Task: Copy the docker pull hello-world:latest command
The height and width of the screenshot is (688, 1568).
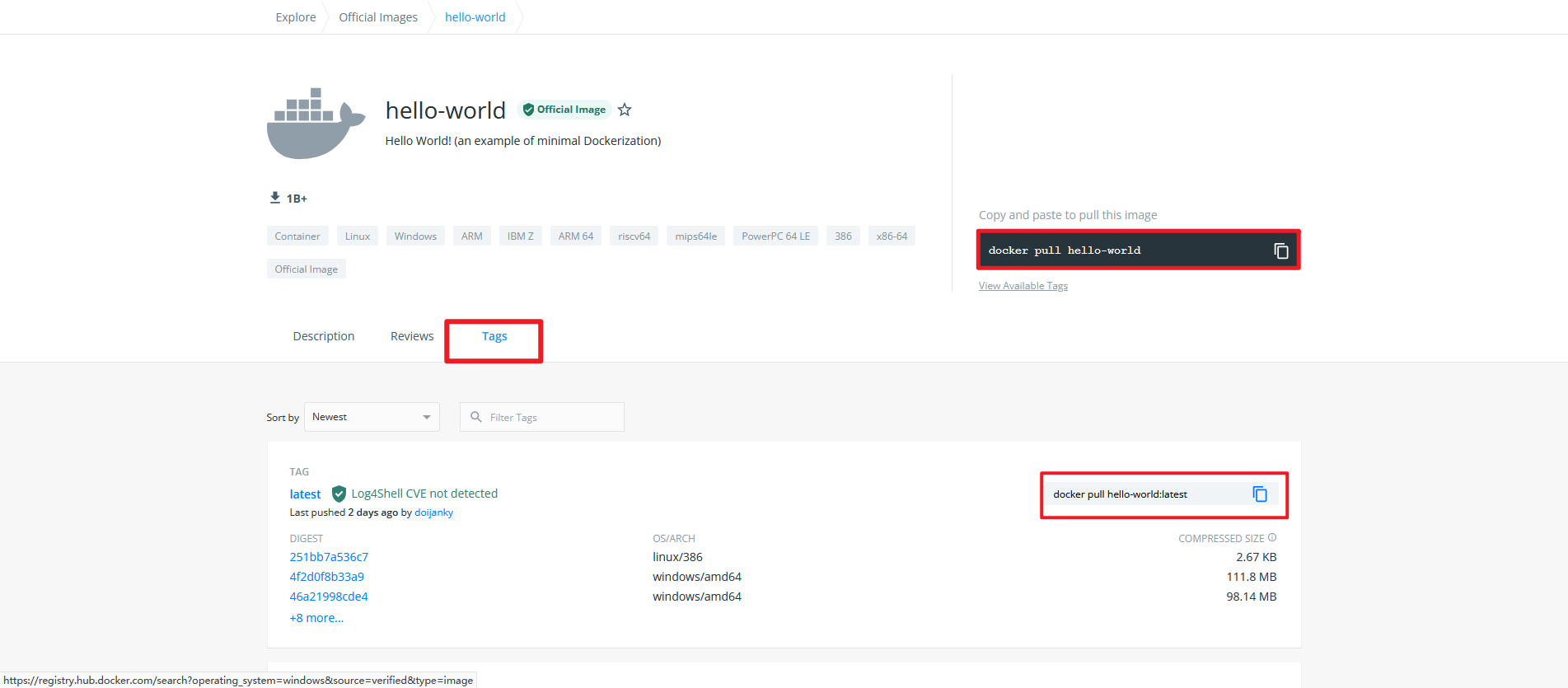Action: point(1260,494)
